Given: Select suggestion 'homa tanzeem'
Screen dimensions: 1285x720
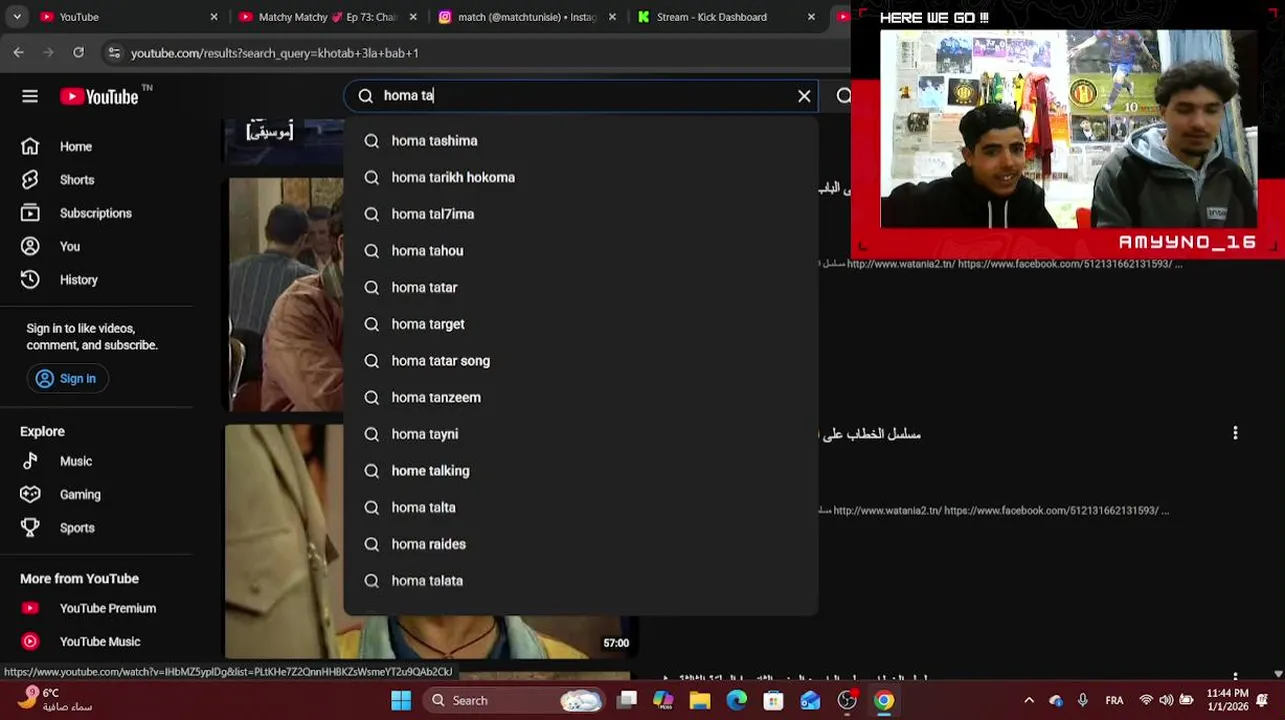Looking at the screenshot, I should point(580,397).
